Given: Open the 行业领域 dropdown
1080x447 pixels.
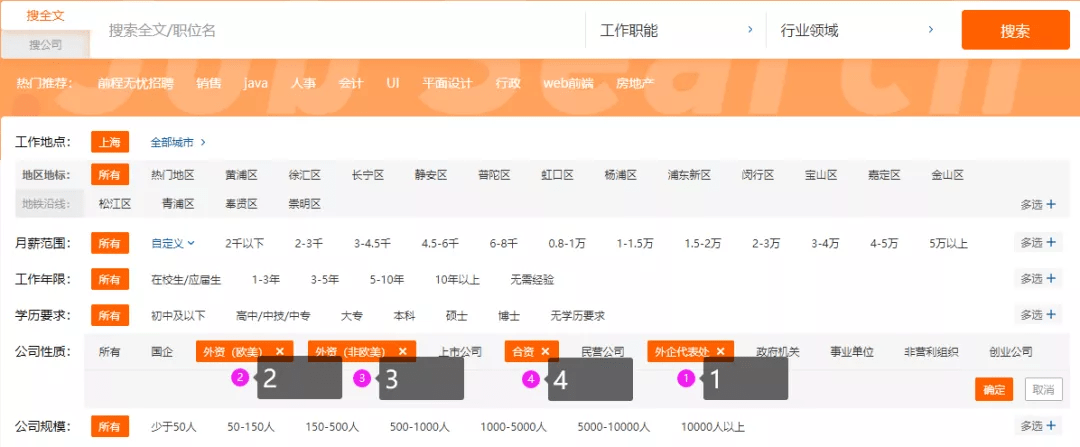Looking at the screenshot, I should click(x=856, y=30).
